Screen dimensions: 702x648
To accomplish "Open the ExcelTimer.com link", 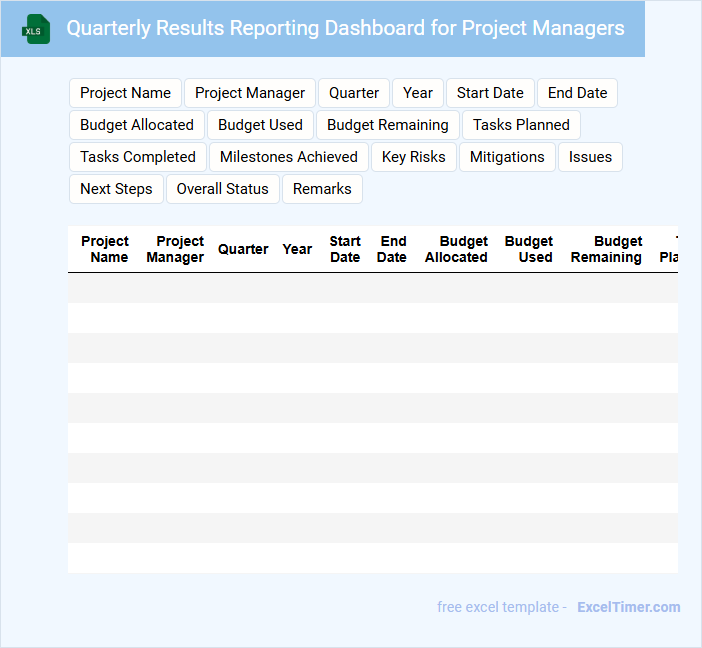I will (x=628, y=607).
